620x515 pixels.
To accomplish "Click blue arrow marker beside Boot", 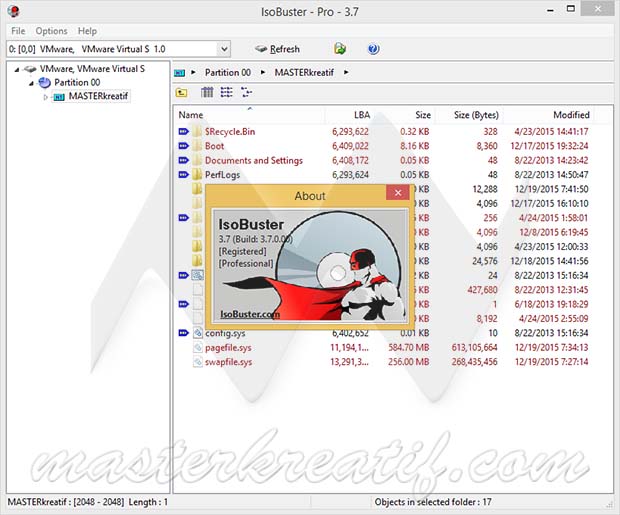I will click(x=183, y=146).
